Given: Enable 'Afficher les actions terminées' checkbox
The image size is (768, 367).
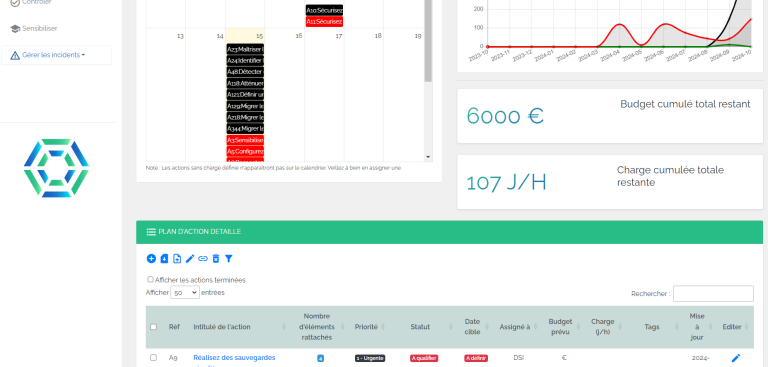Looking at the screenshot, I should click(150, 279).
